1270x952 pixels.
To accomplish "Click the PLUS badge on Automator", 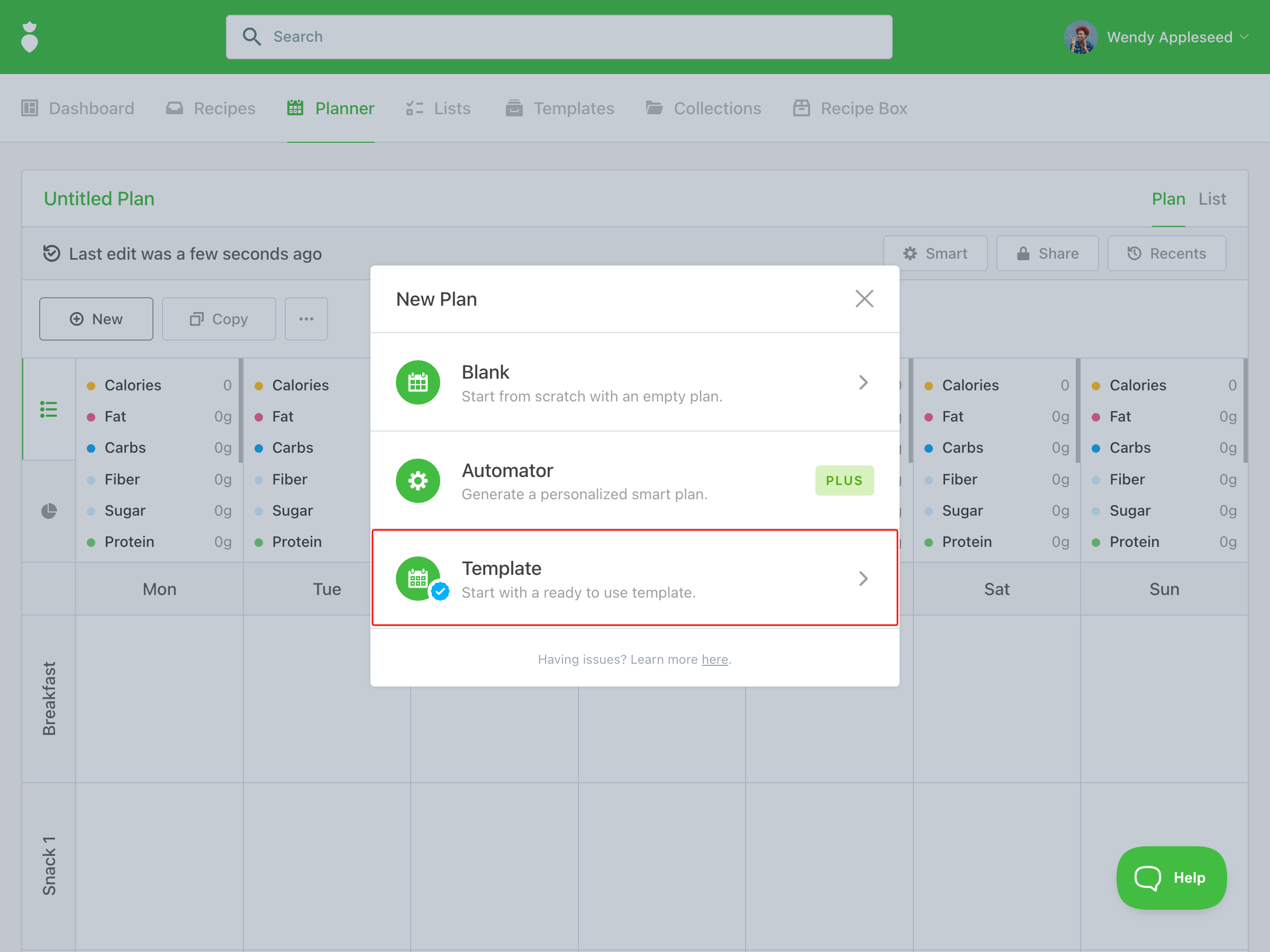I will tap(844, 480).
